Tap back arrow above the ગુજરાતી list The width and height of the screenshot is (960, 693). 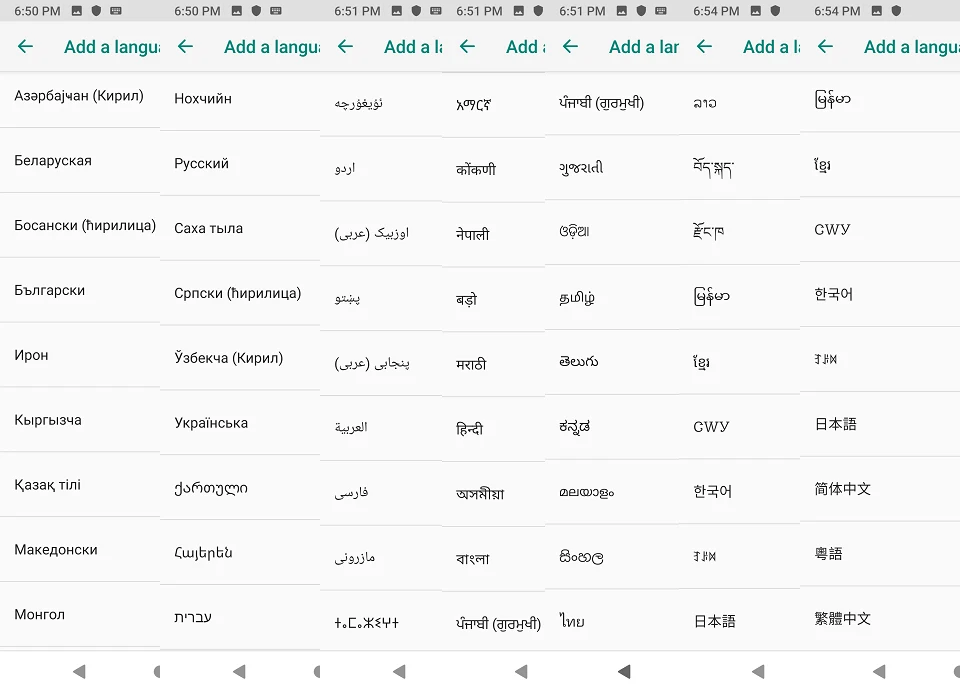coord(570,47)
